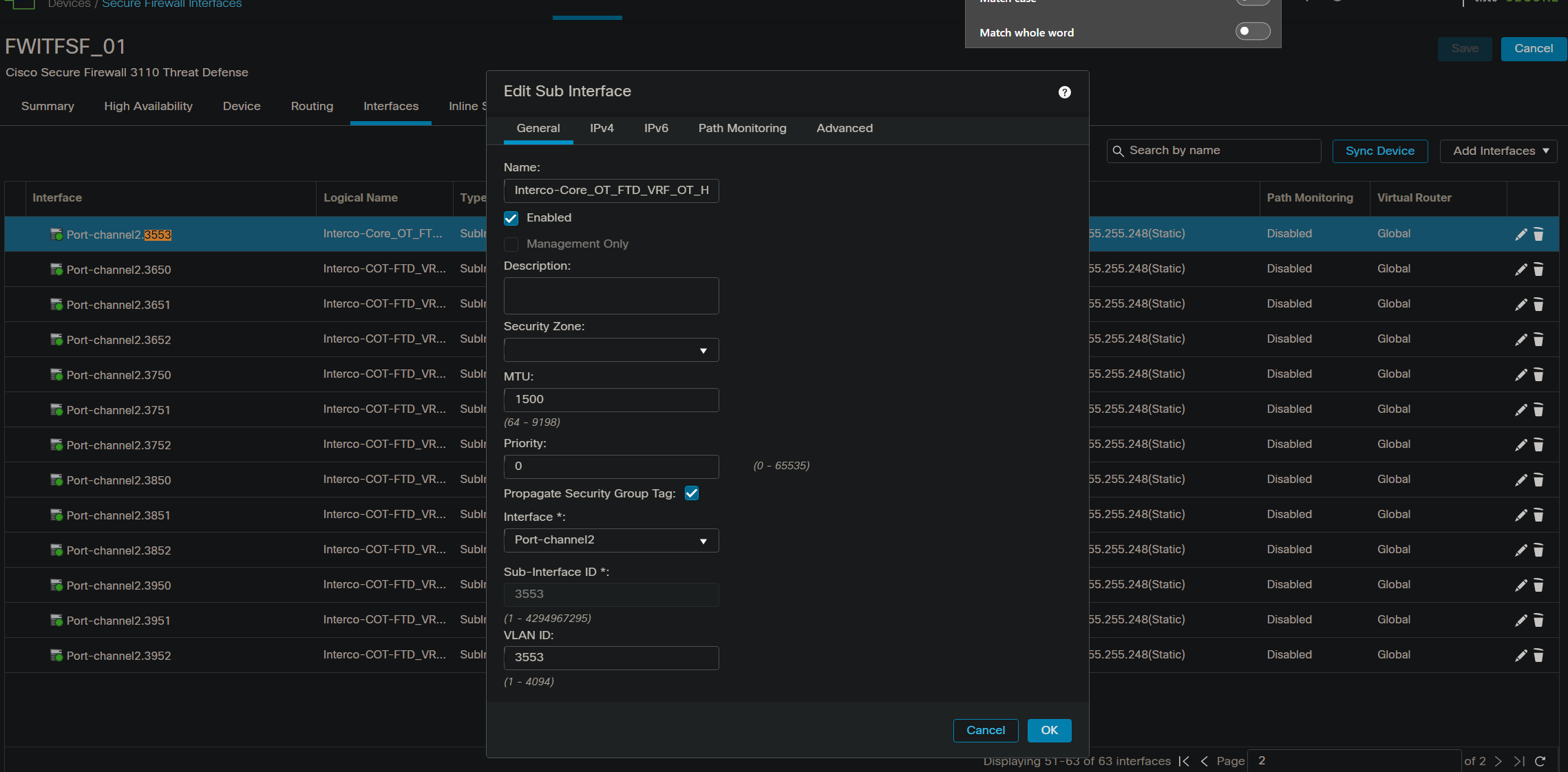1568x772 pixels.
Task: Open the High Availability tab
Action: 148,107
